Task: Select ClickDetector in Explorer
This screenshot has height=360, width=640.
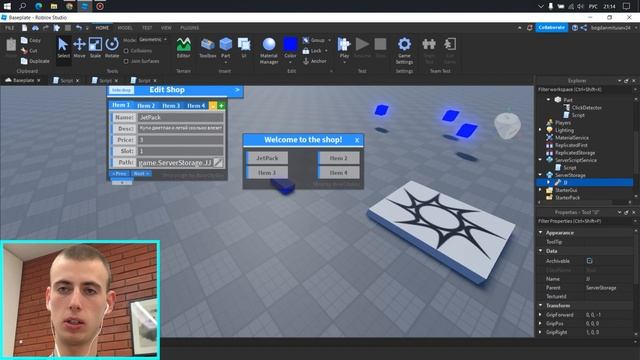Action: click(x=587, y=108)
